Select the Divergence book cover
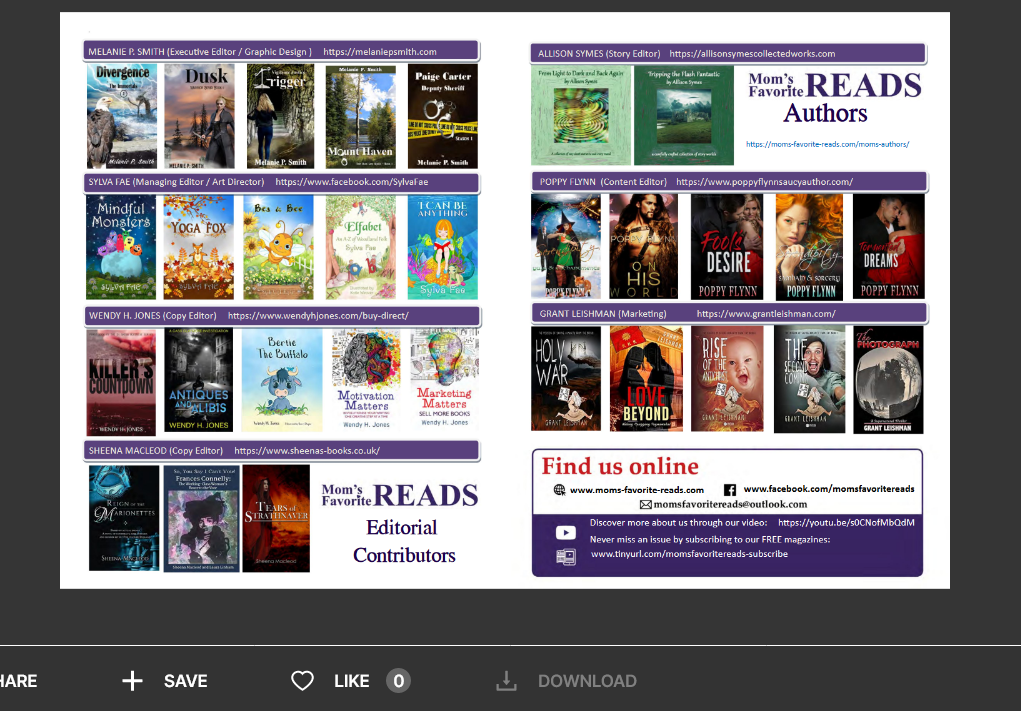 point(121,115)
